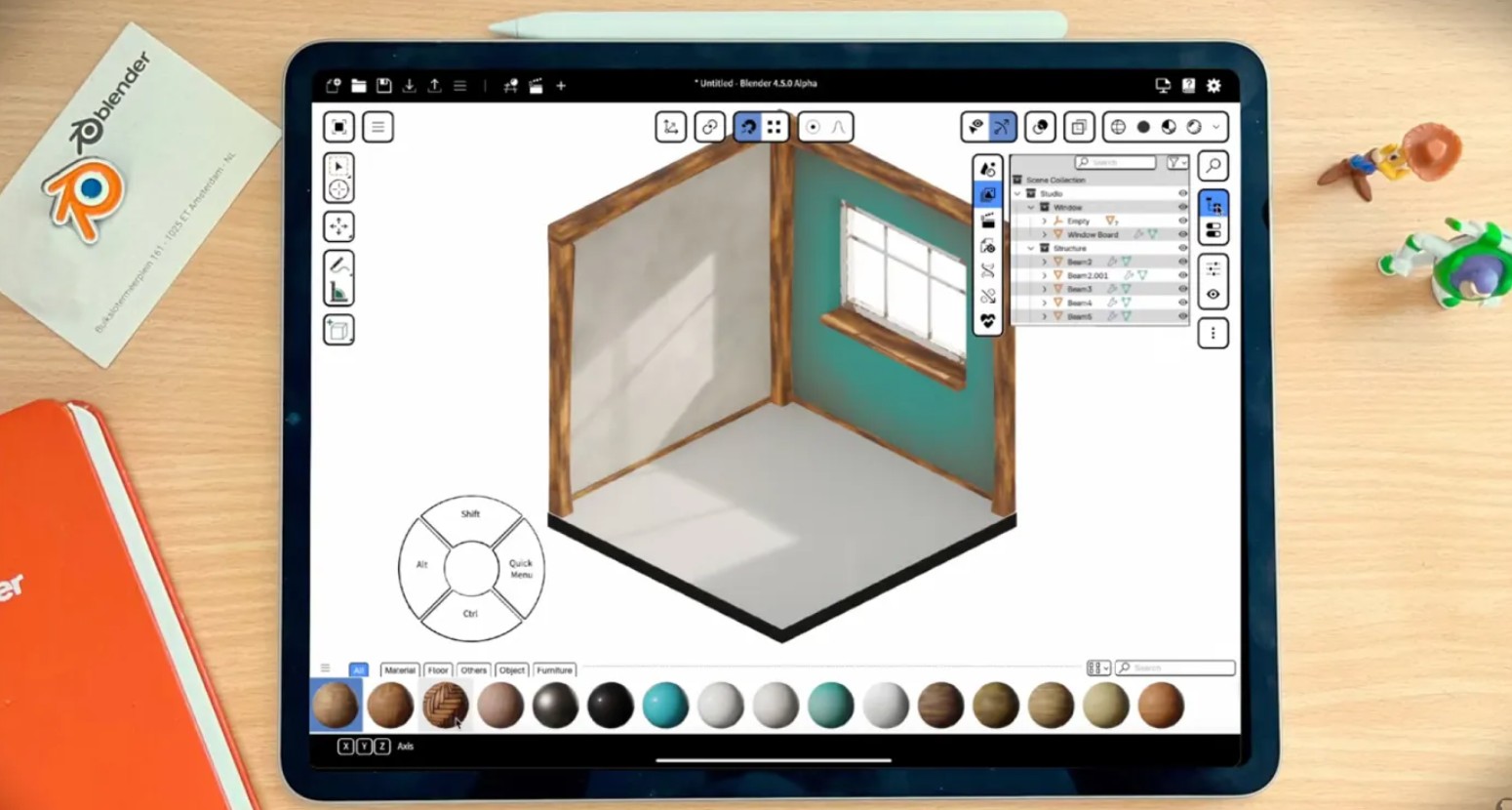Toggle visibility of Beam2.001

tap(1182, 275)
